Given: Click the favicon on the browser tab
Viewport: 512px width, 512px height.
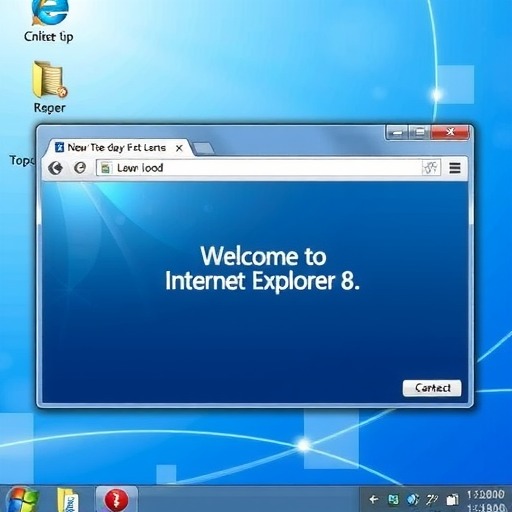Looking at the screenshot, I should click(59, 147).
